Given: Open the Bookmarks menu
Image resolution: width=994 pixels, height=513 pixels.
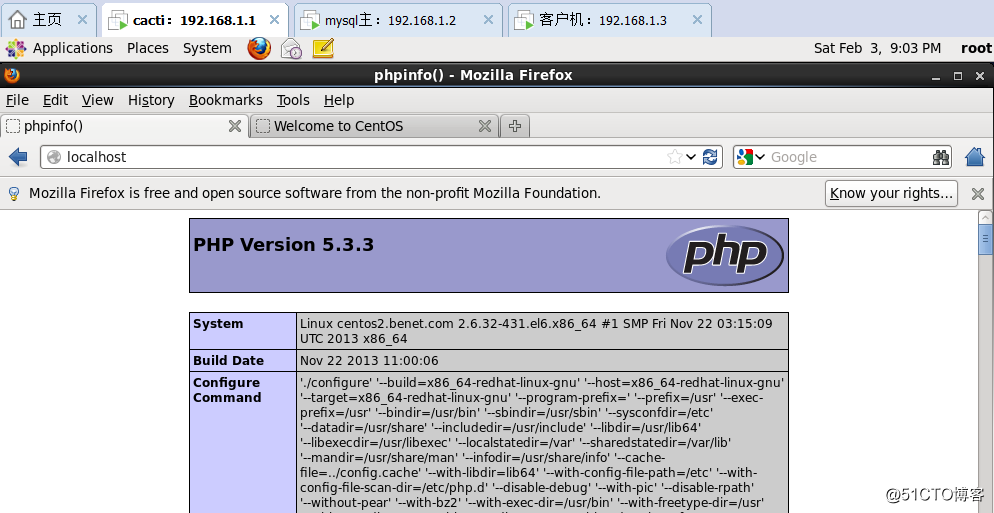Looking at the screenshot, I should click(226, 100).
